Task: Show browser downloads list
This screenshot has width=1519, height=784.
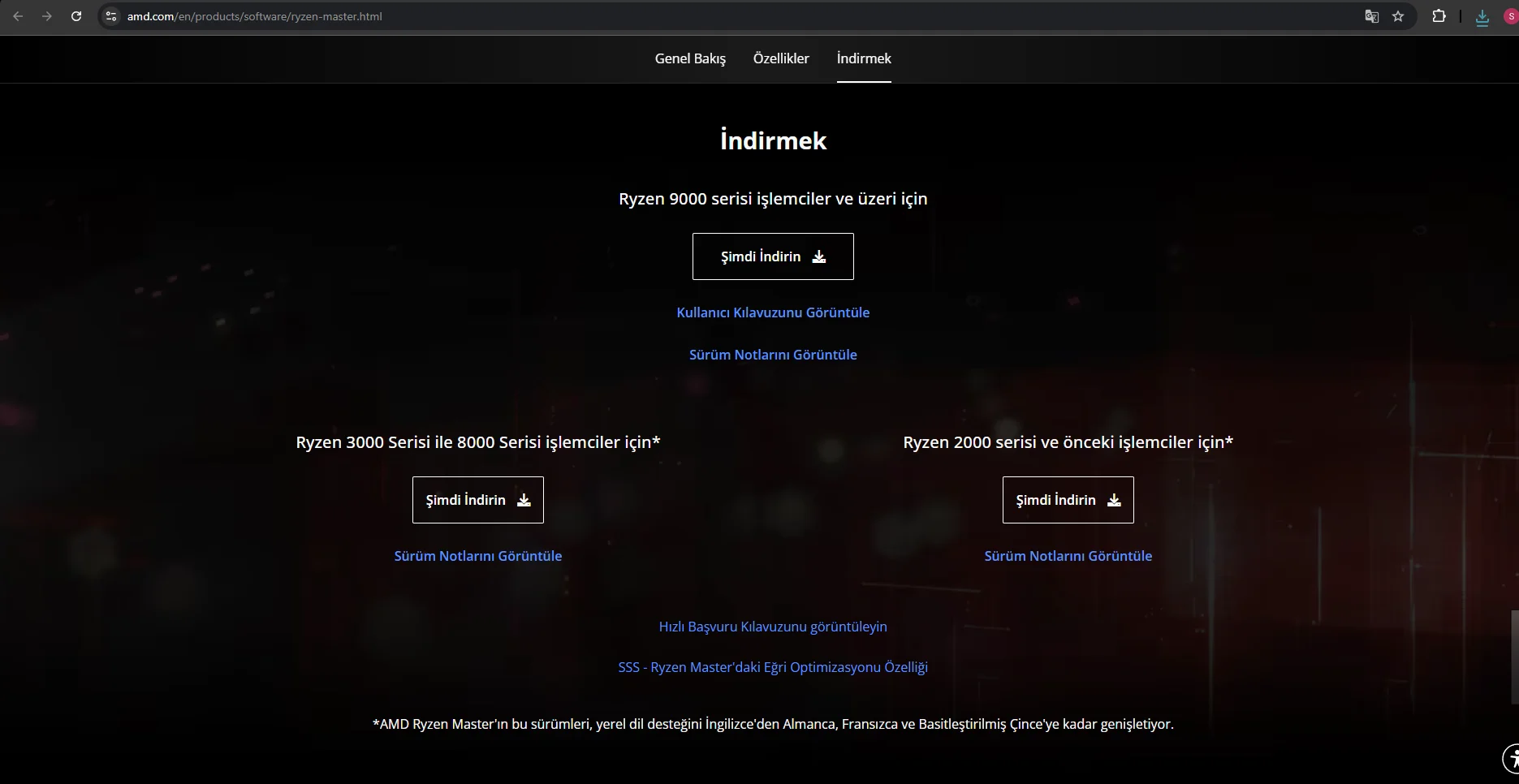Action: 1482,17
